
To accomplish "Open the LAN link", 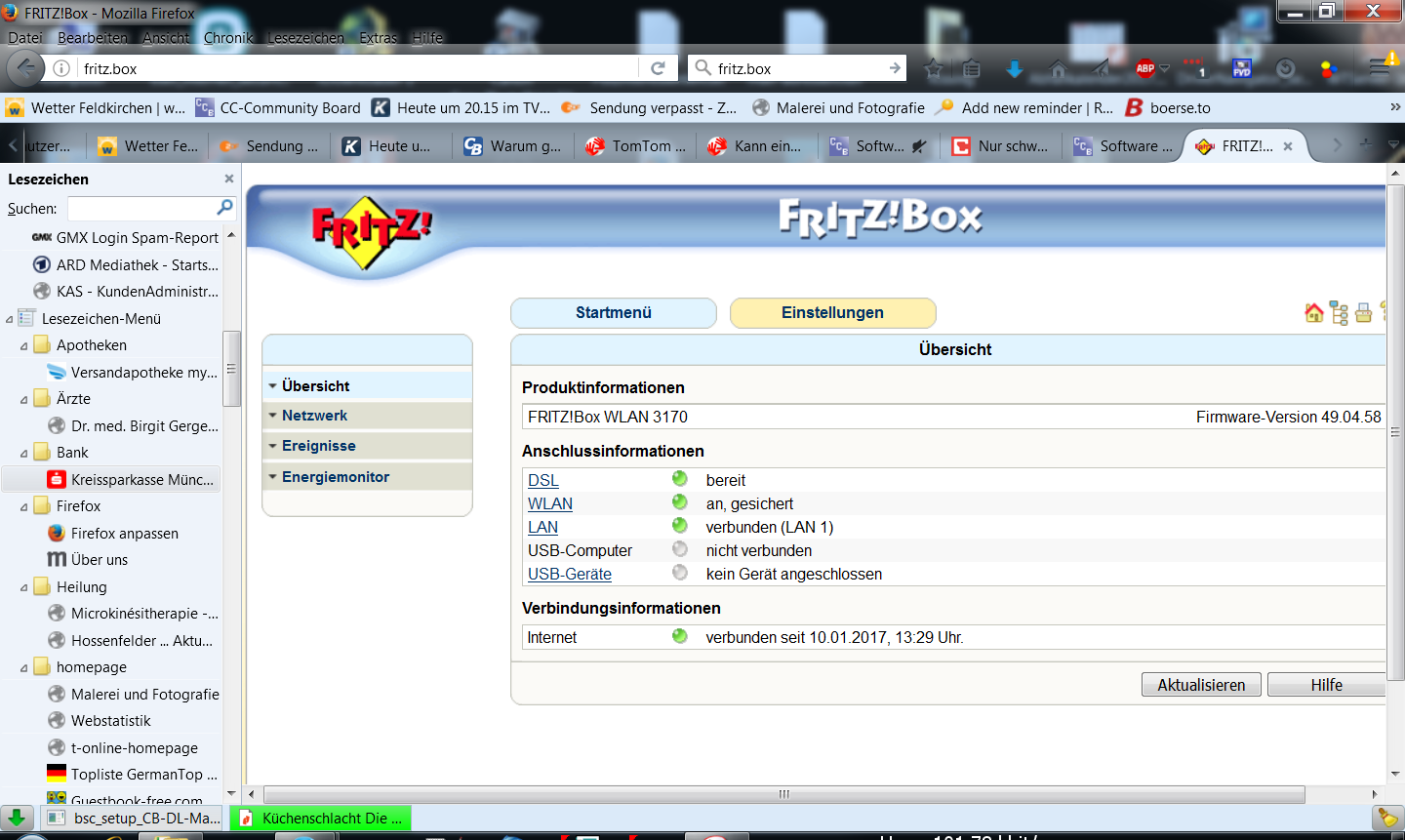I will point(543,527).
